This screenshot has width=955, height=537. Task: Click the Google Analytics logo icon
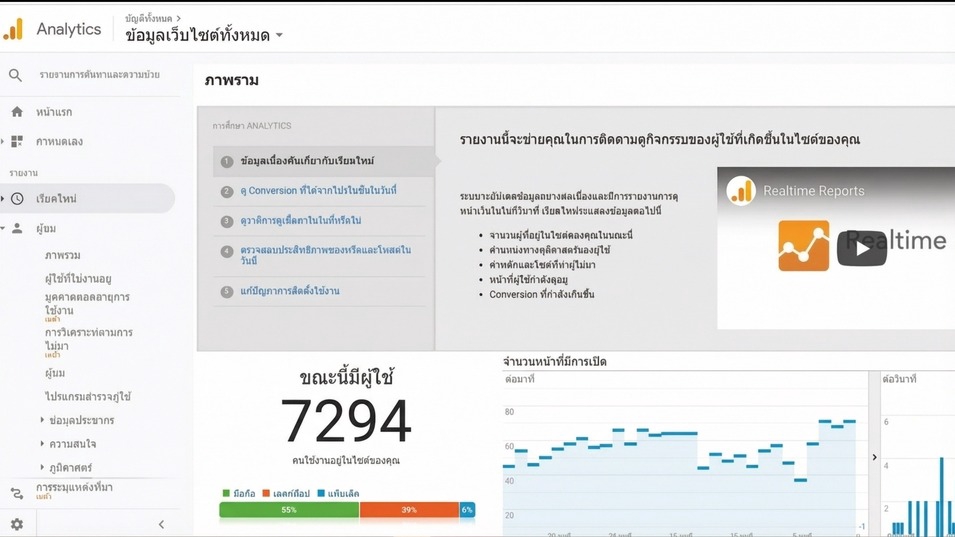(x=13, y=29)
